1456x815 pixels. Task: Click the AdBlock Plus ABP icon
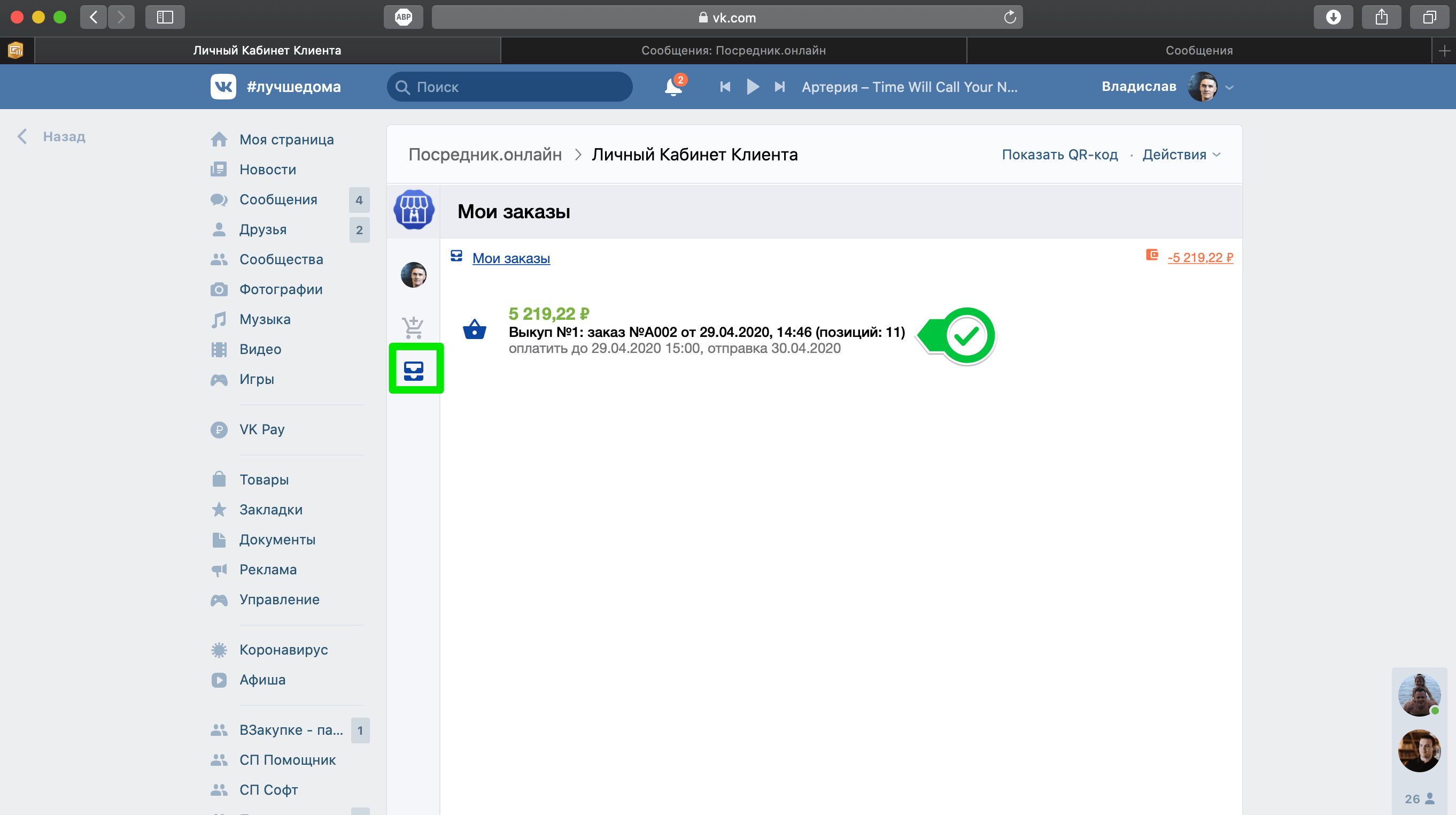pos(403,17)
